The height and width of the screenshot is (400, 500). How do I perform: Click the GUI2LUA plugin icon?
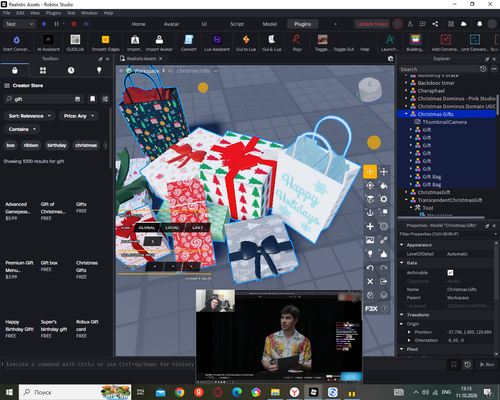(75, 40)
